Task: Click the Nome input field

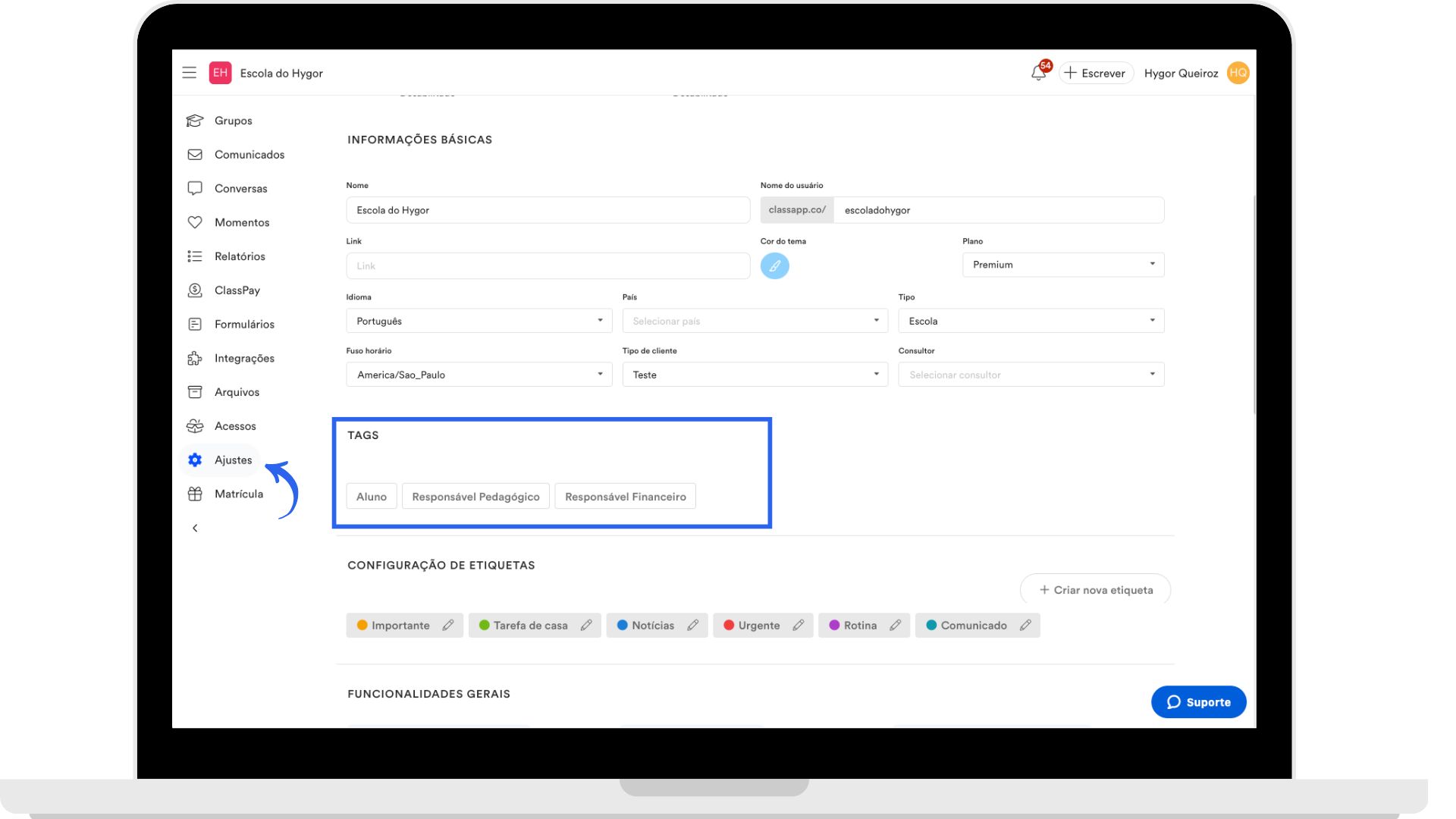Action: click(548, 210)
